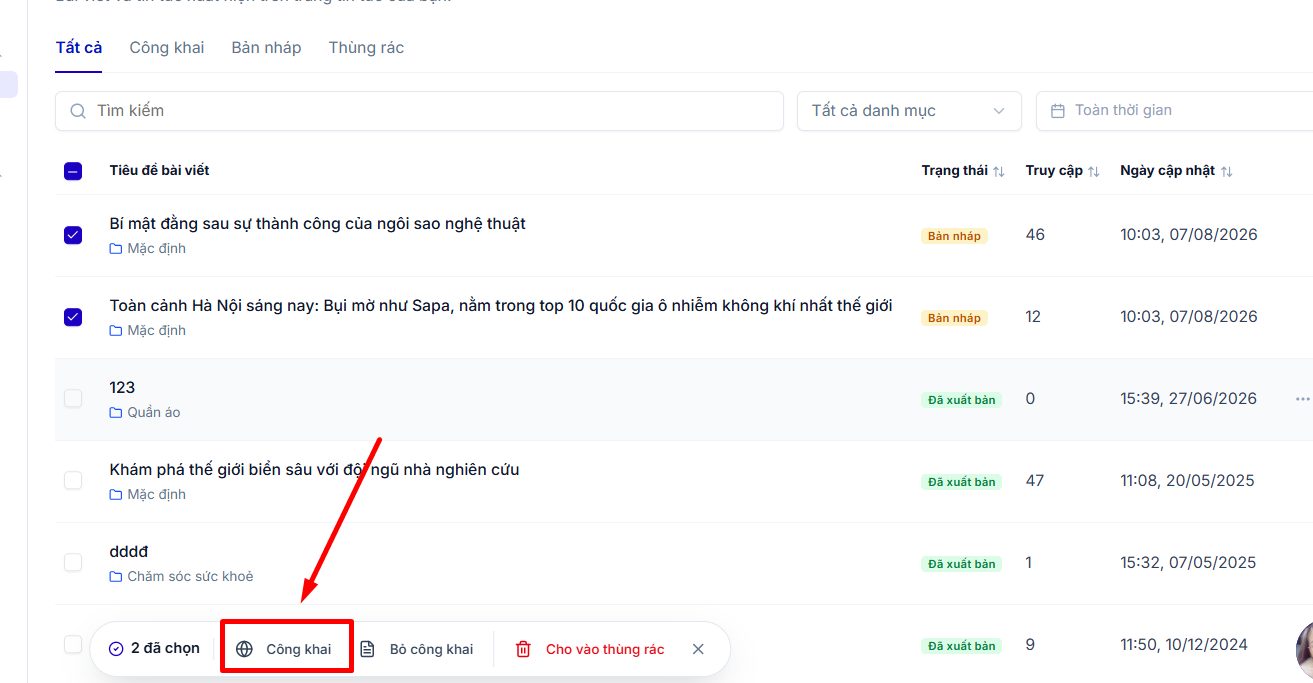The image size is (1313, 683).
Task: Open the Tất cả danh mục dropdown
Action: 909,111
